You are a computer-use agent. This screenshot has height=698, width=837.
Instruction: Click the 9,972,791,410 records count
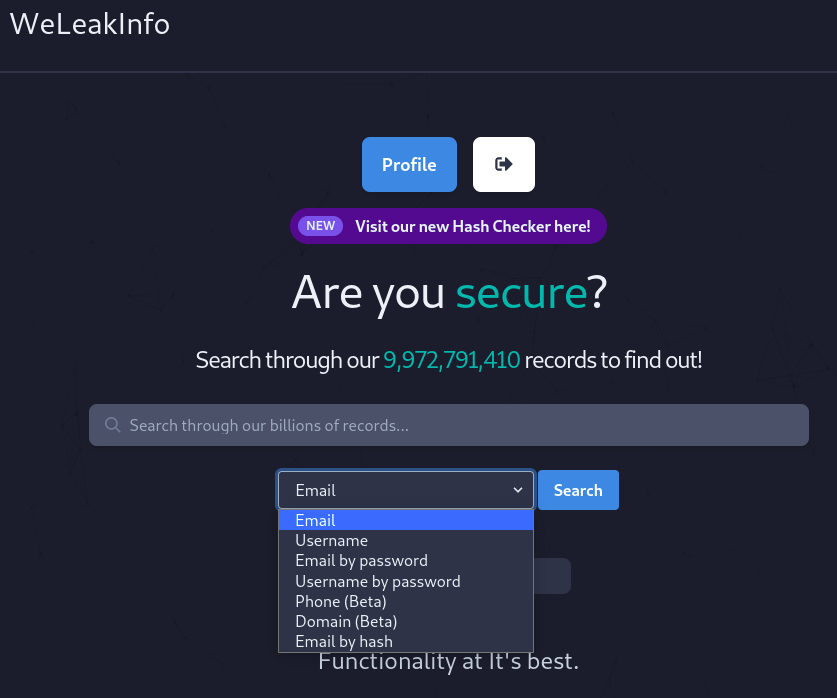point(452,360)
